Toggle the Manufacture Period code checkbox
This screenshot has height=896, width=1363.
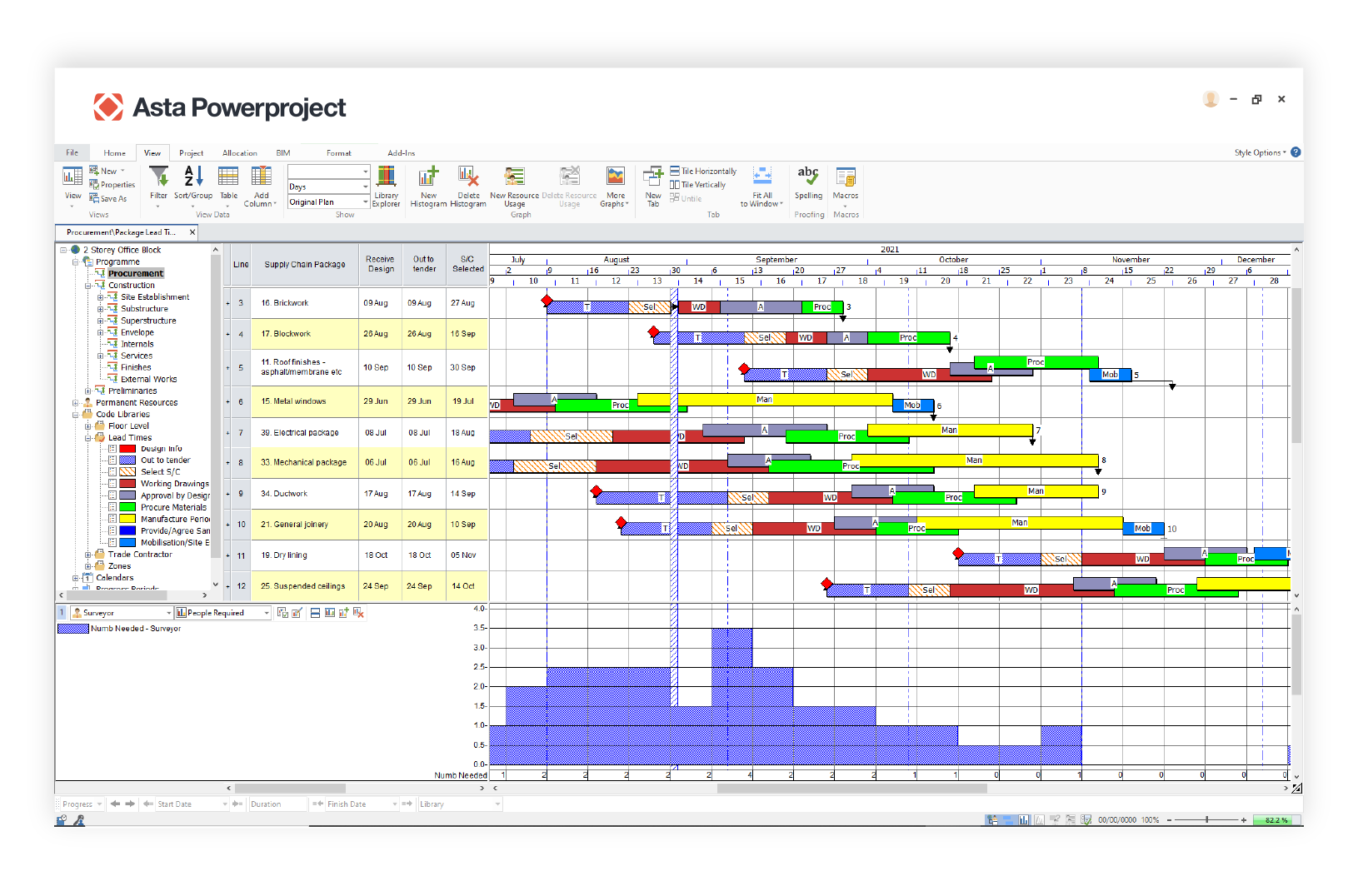(112, 519)
